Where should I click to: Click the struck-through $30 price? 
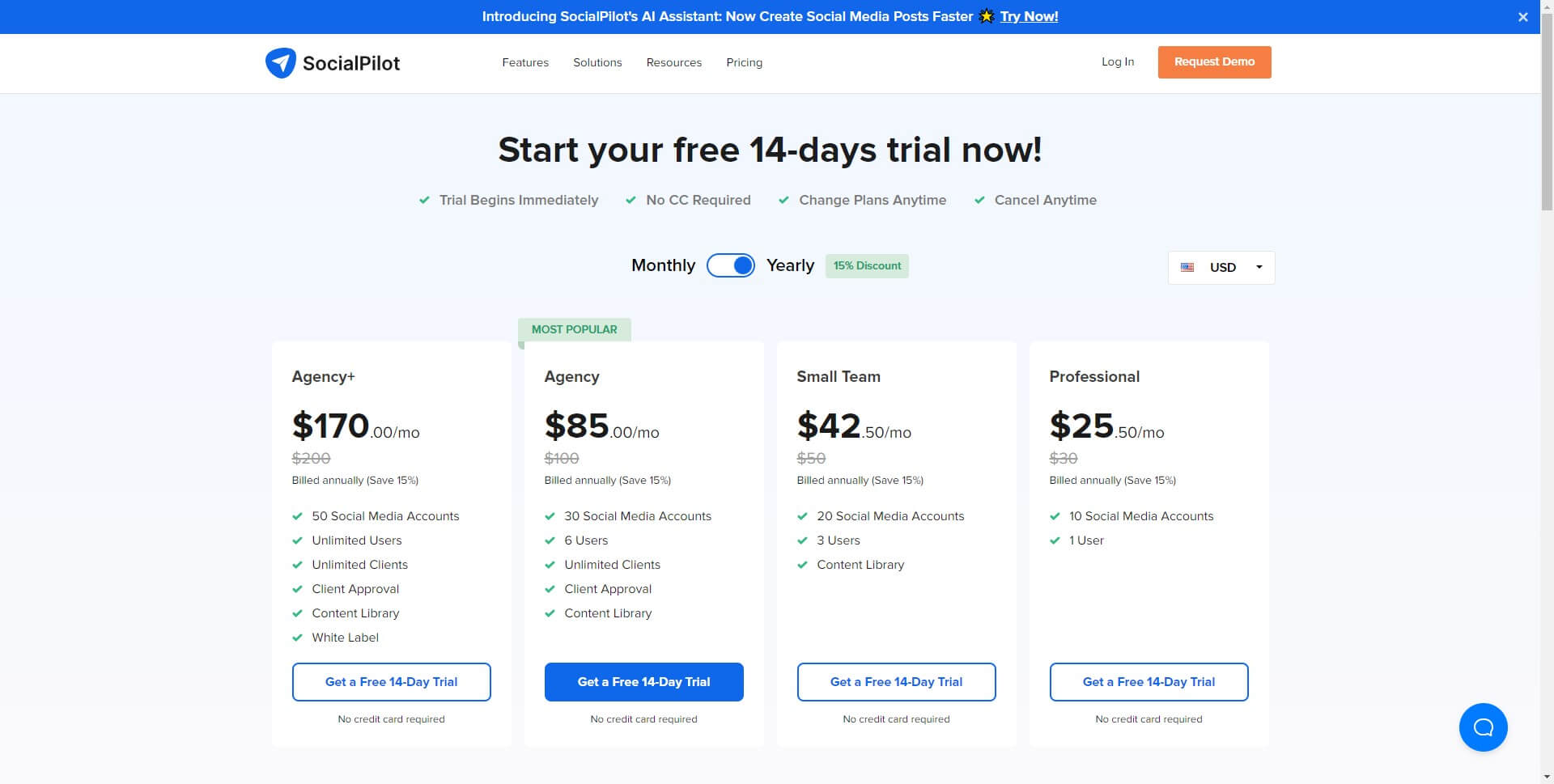[x=1064, y=459]
